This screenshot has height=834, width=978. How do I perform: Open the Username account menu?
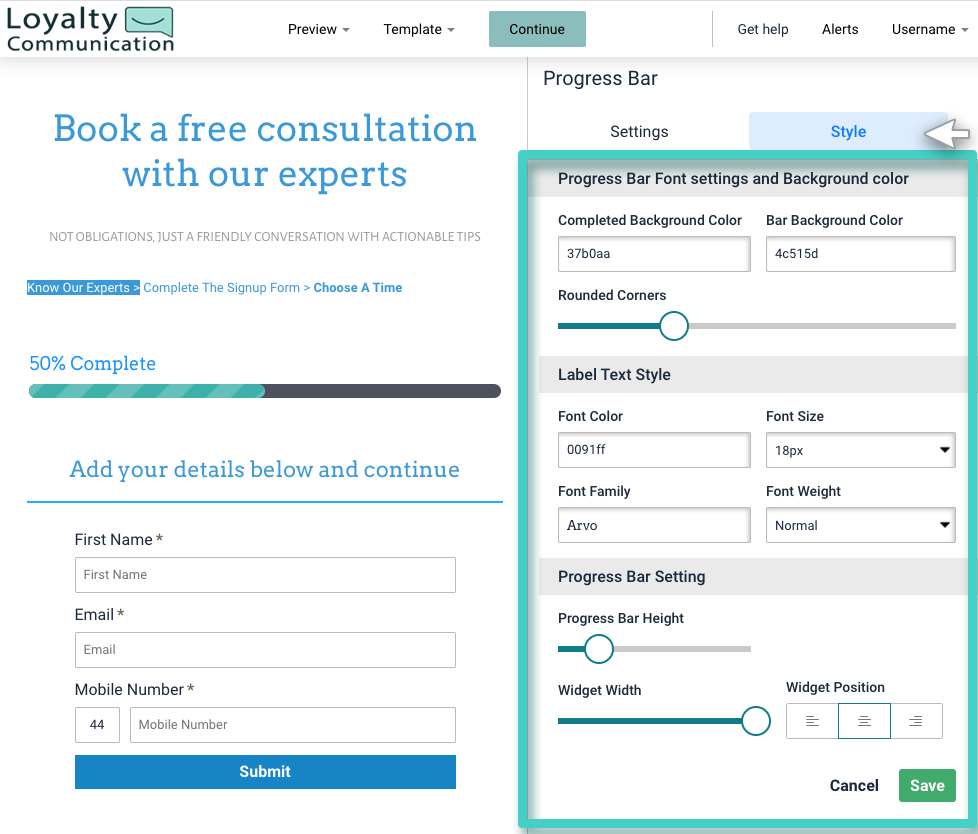[x=930, y=29]
